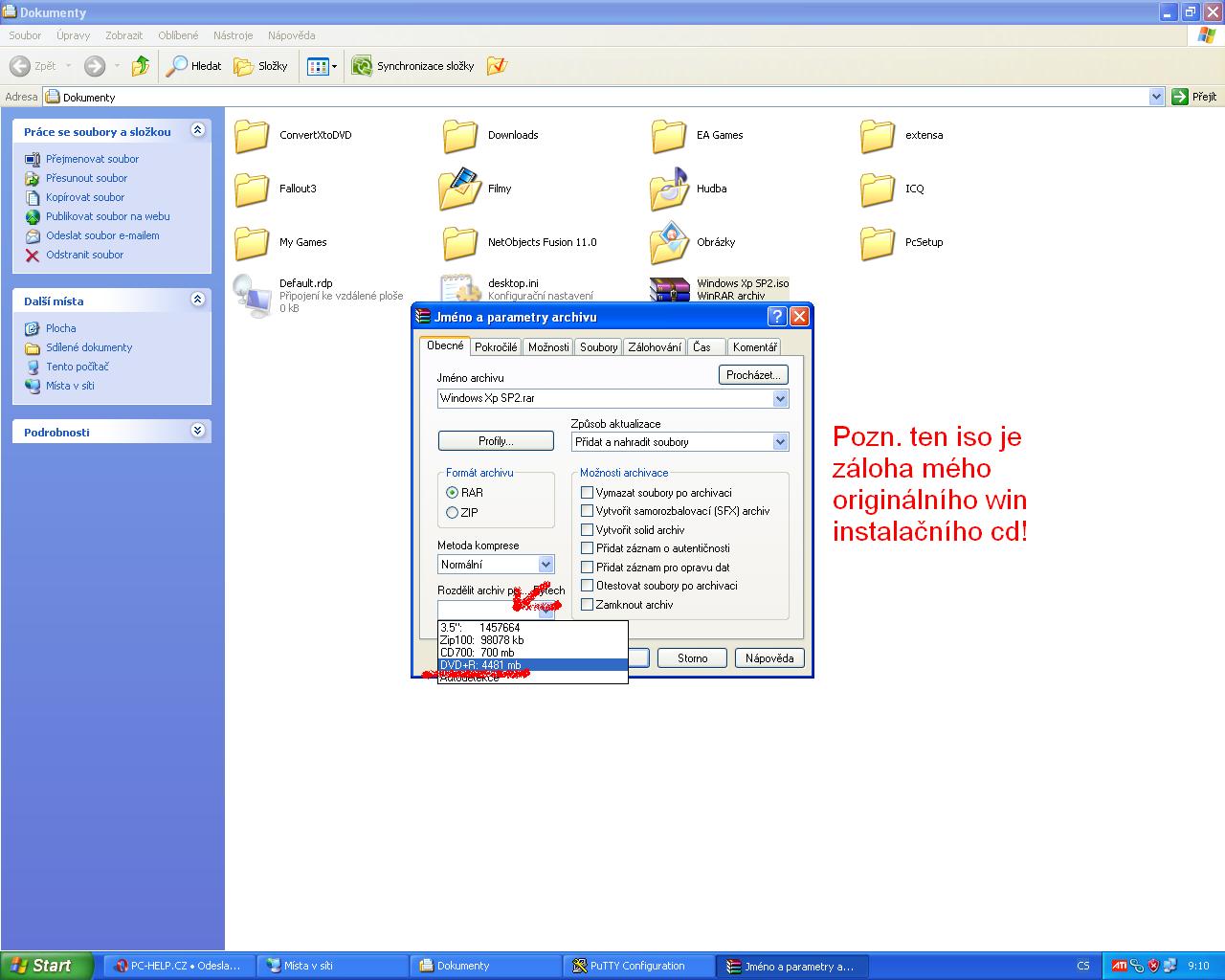Open the address bar dropdown arrow

tap(1156, 97)
